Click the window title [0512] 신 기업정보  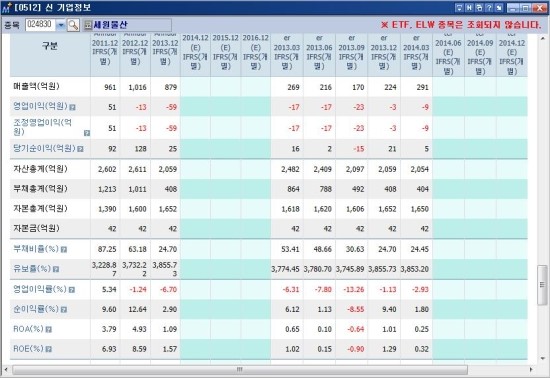(x=53, y=7)
